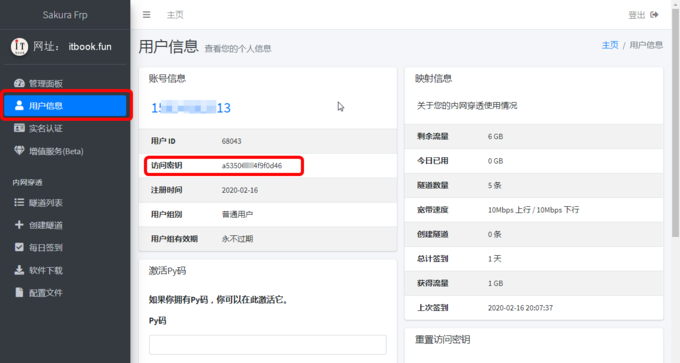The image size is (680, 363).
Task: Click the 软件下载 download icon
Action: pyautogui.click(x=19, y=270)
